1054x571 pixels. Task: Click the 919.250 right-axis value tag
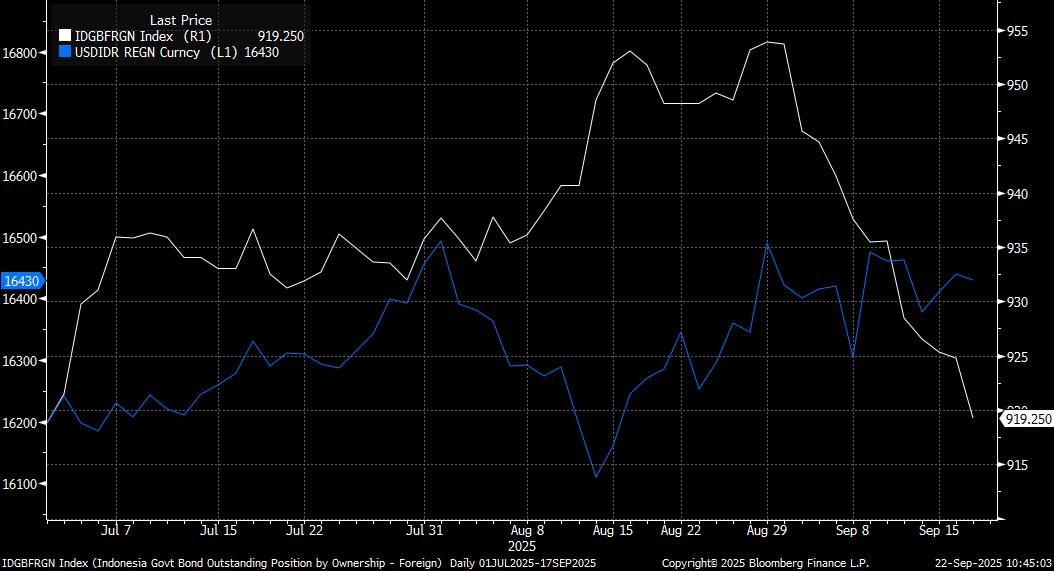pos(1028,420)
